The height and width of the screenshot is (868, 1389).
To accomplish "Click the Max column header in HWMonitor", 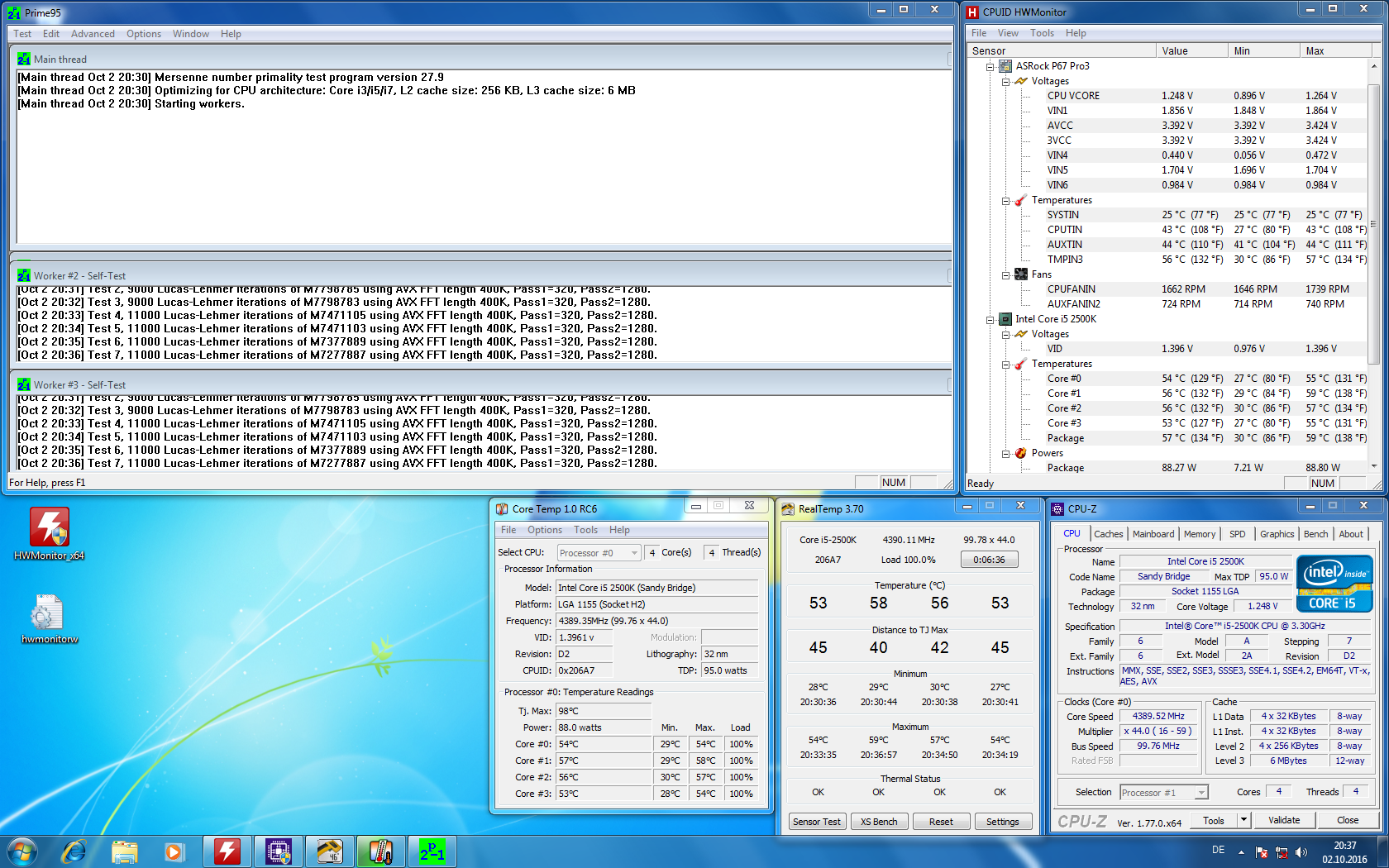I will point(1334,51).
